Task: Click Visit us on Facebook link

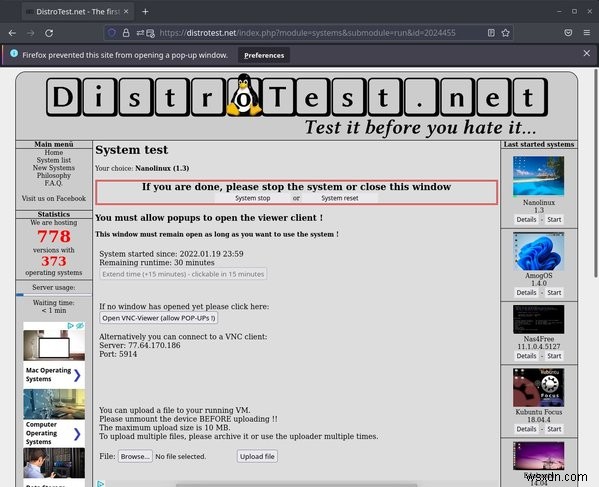Action: [53, 198]
